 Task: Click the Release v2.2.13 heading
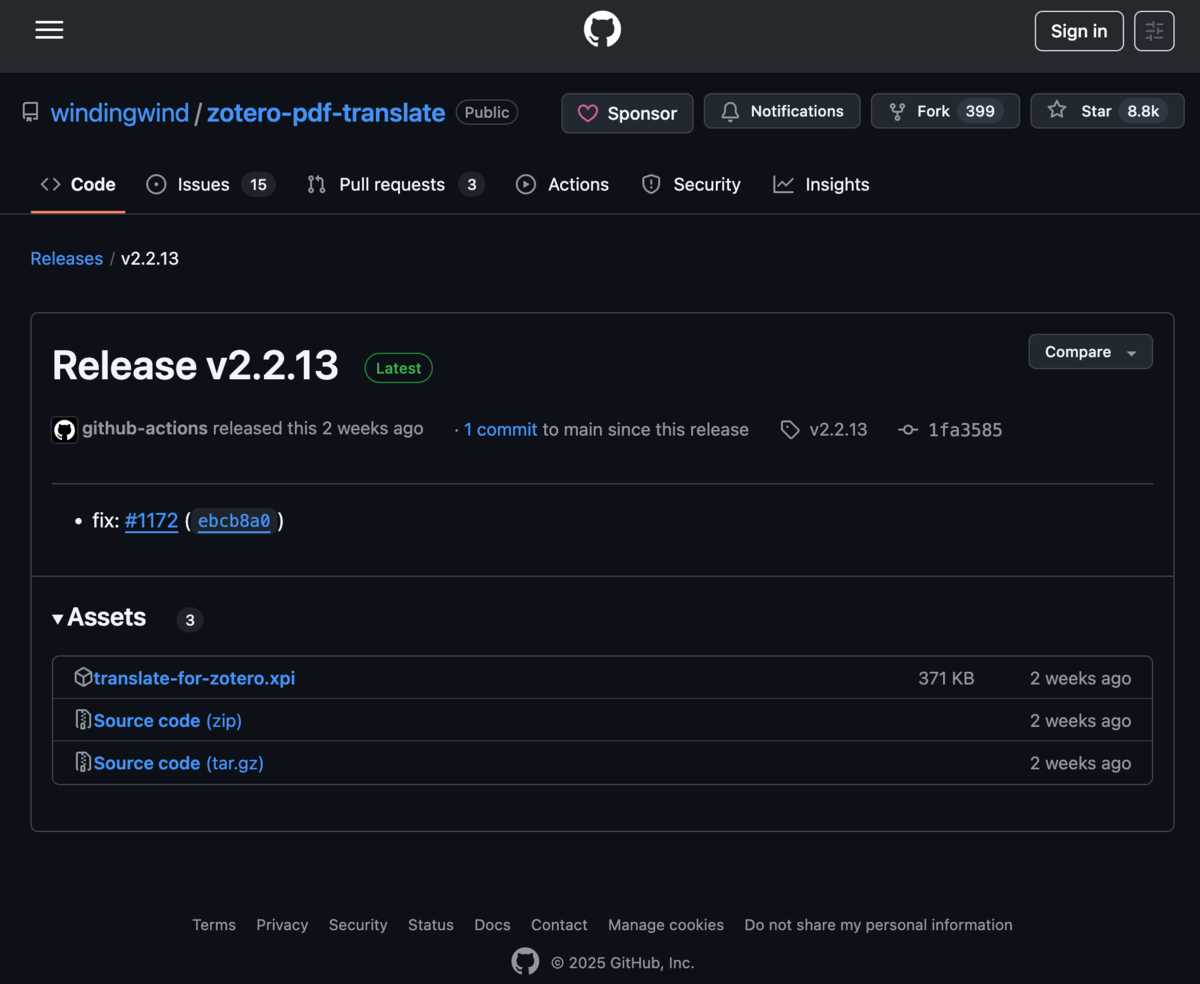195,366
